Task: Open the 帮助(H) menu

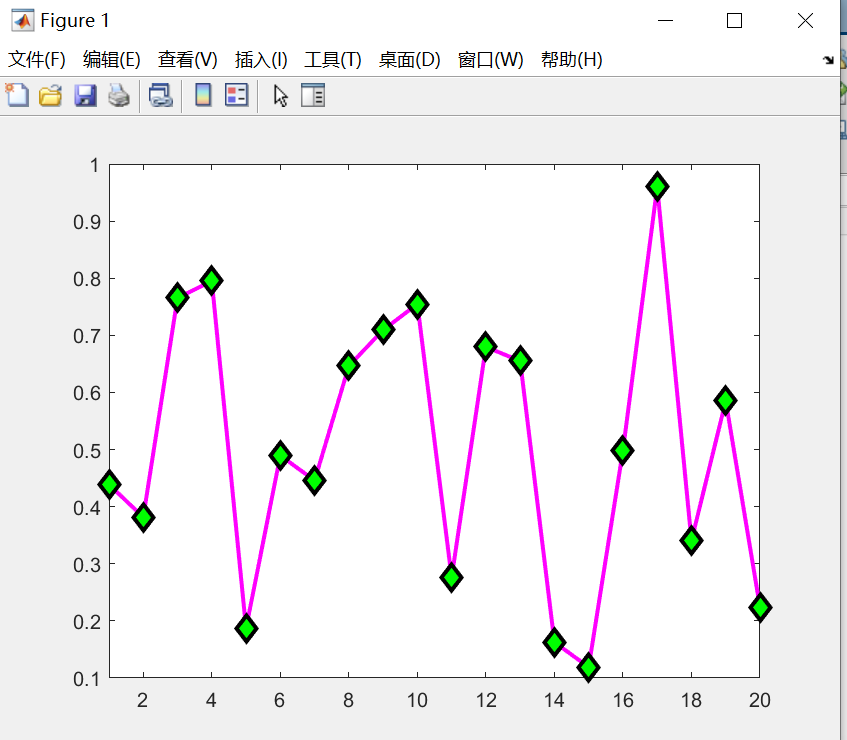Action: (x=573, y=60)
